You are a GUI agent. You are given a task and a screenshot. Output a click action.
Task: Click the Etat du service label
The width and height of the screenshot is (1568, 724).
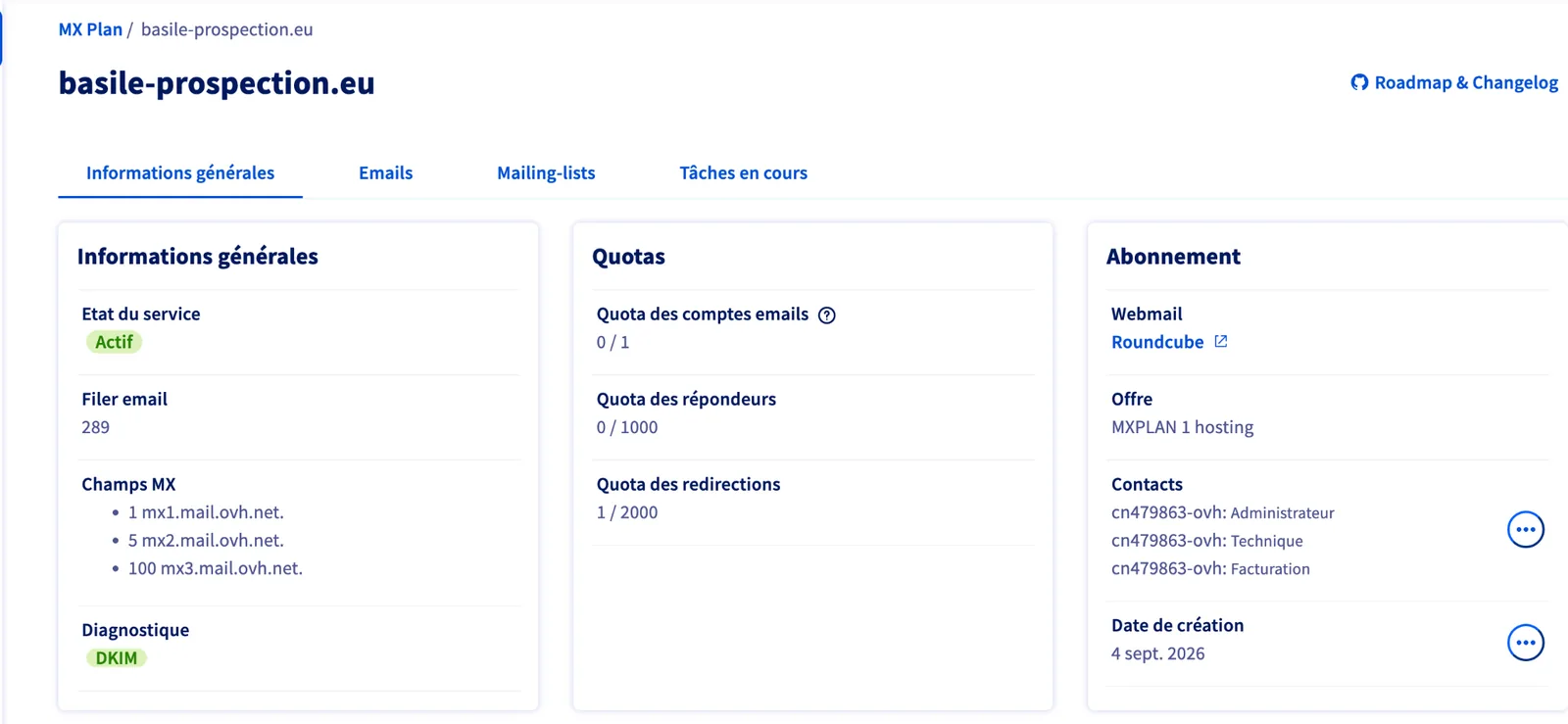[x=141, y=314]
